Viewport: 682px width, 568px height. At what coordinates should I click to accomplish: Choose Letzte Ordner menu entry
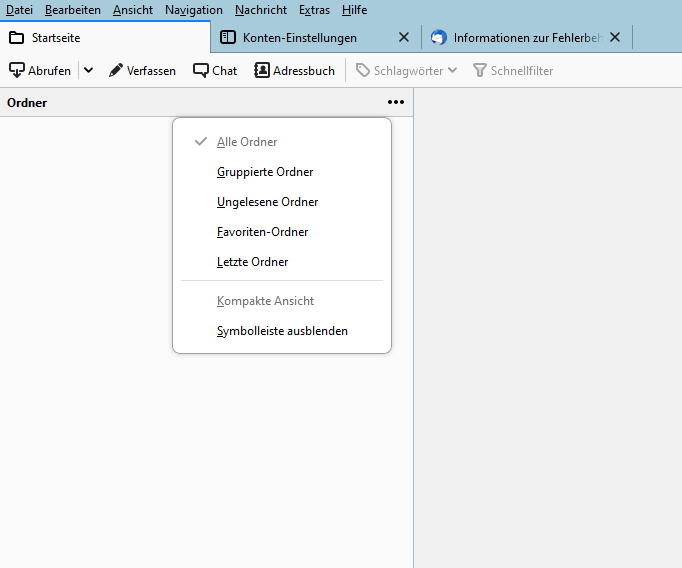[x=252, y=262]
